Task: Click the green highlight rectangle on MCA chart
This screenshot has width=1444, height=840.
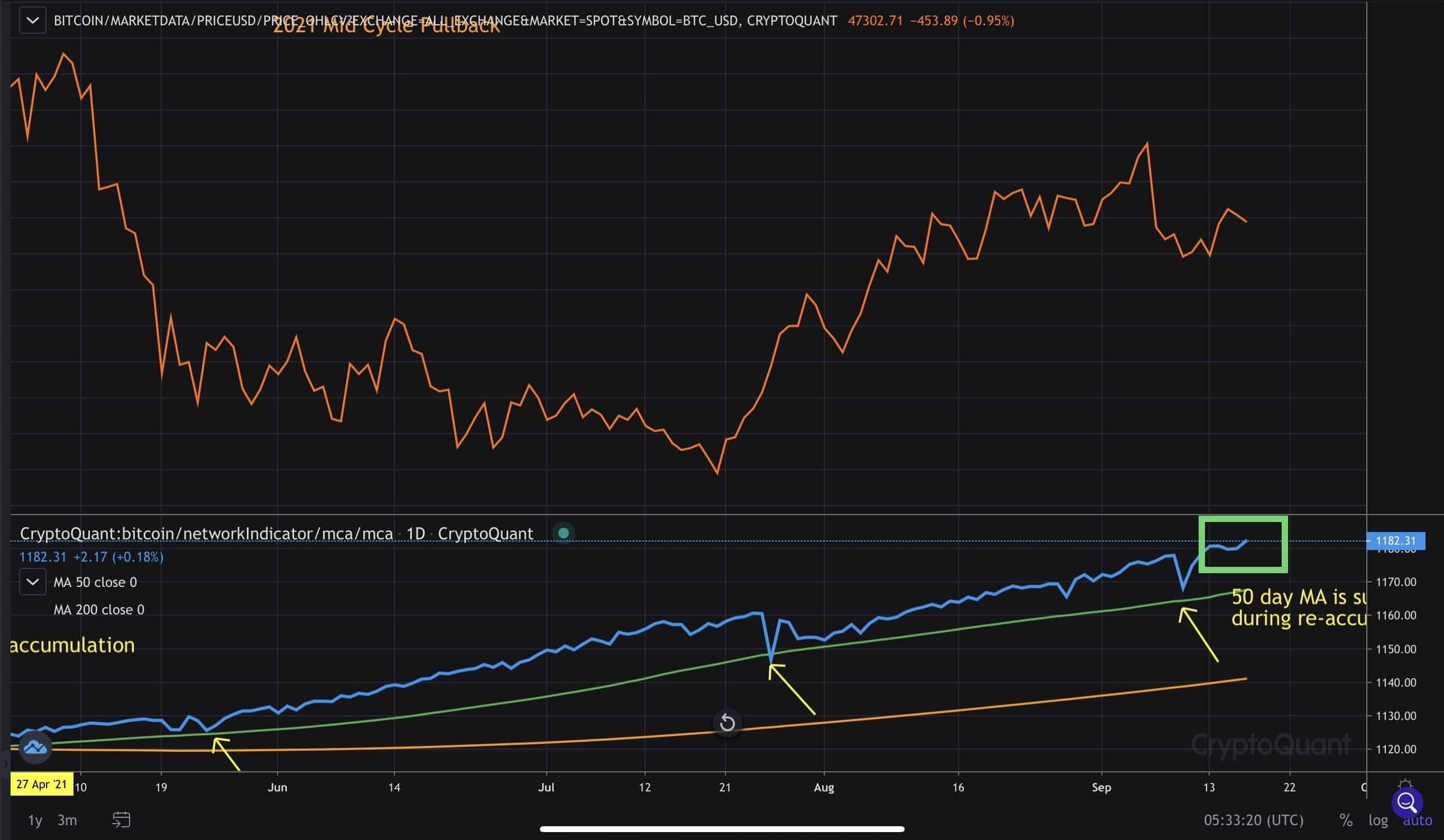Action: (x=1243, y=544)
